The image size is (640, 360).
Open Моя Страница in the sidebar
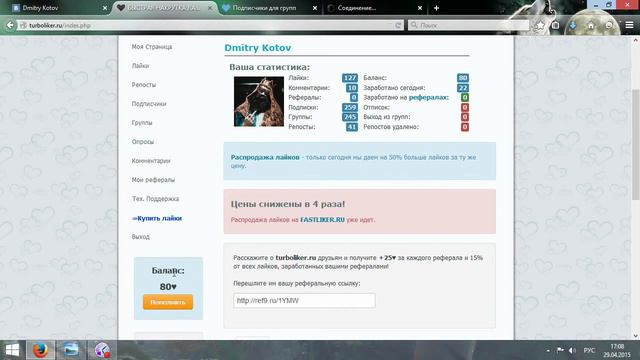pyautogui.click(x=152, y=47)
